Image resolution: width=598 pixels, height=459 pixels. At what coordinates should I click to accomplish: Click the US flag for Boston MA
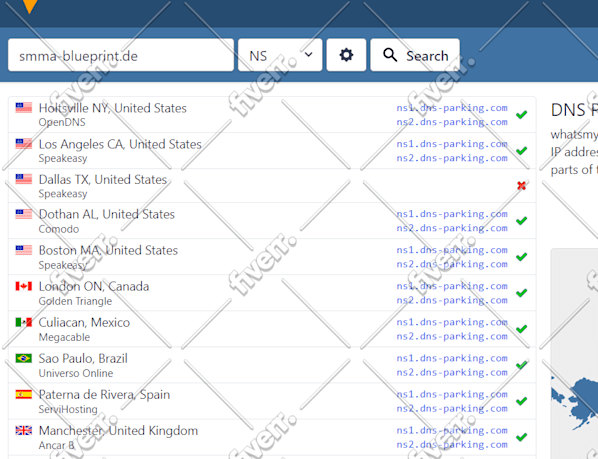pyautogui.click(x=24, y=250)
